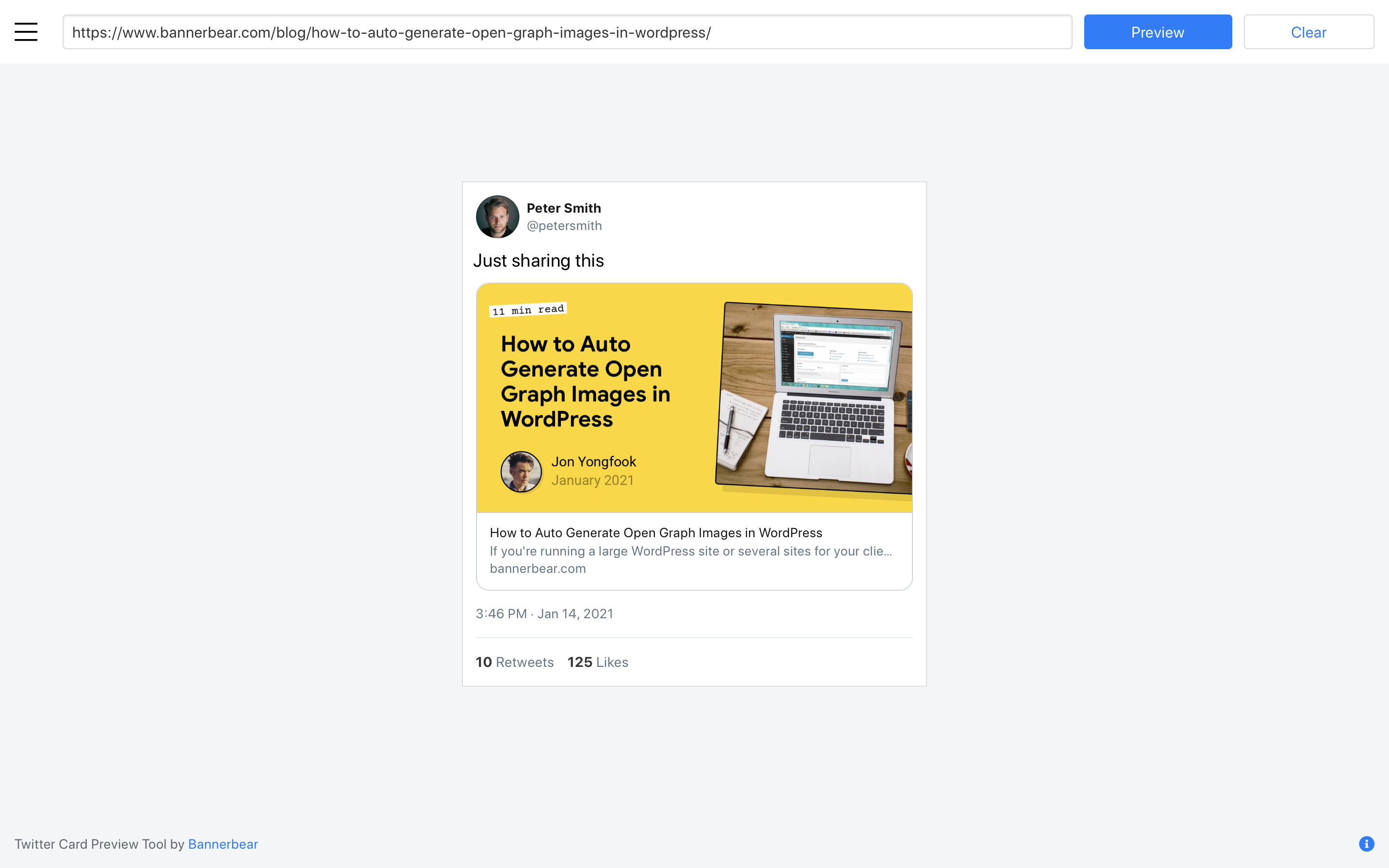Click the yellow card headline text
The width and height of the screenshot is (1389, 868).
[586, 381]
